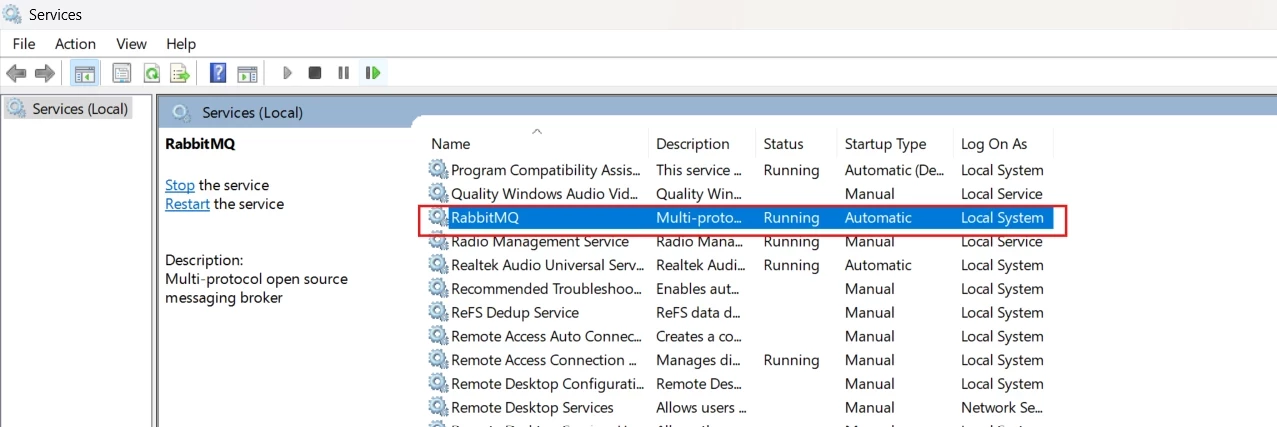1277x427 pixels.
Task: Click gear icon of Recommended Troubleshooting row
Action: click(438, 288)
